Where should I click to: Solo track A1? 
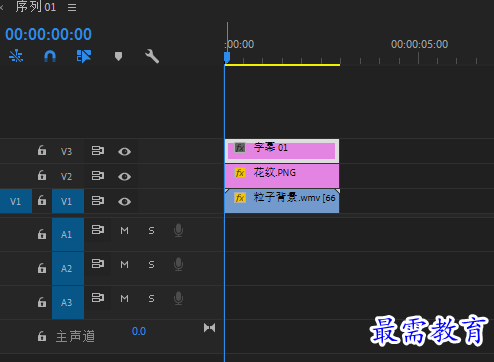coord(151,230)
